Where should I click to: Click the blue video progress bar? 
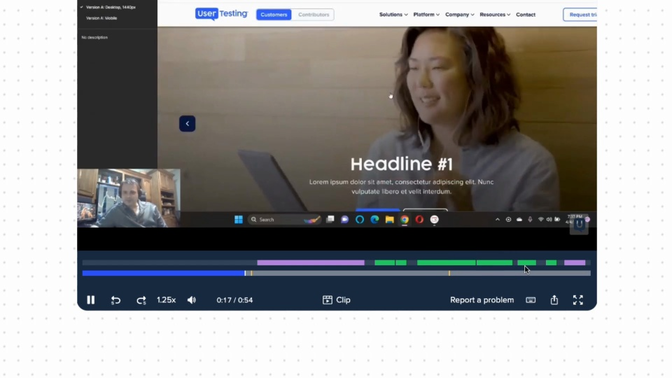click(163, 273)
